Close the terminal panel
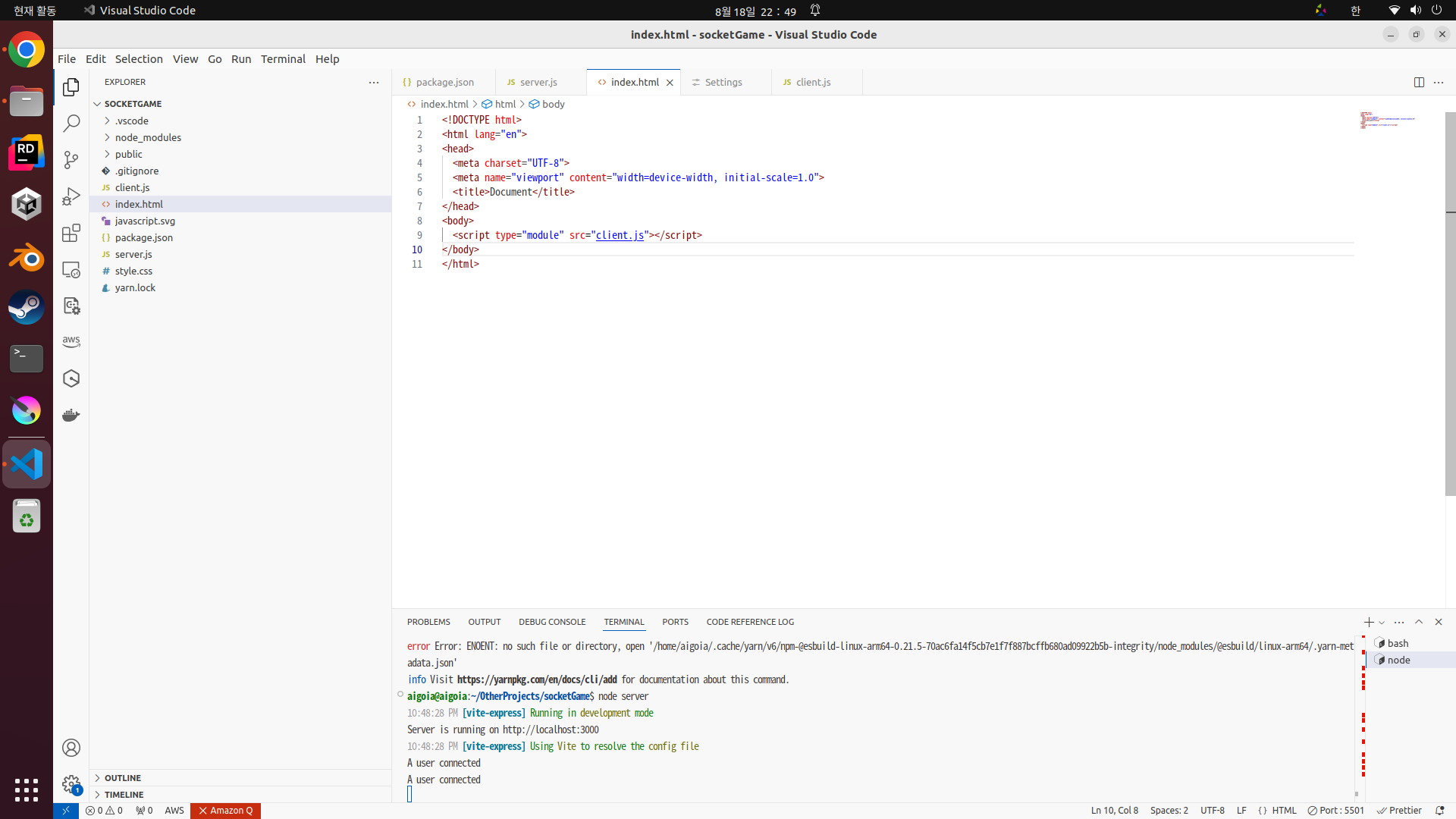 (x=1439, y=622)
